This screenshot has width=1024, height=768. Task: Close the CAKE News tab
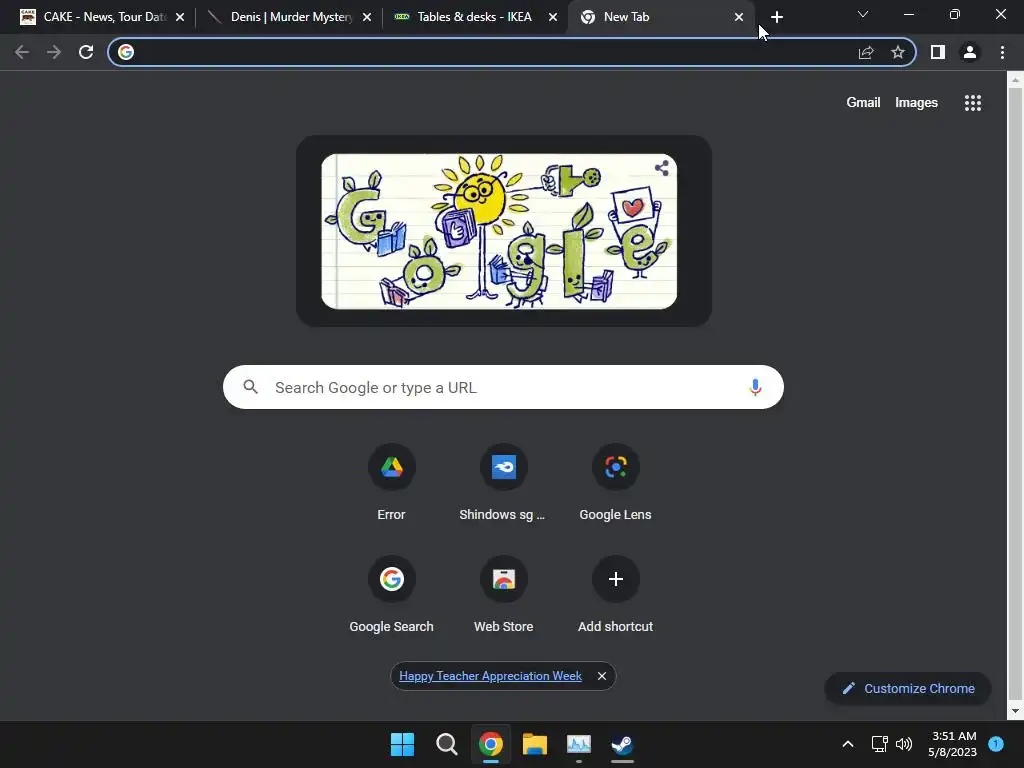180,17
